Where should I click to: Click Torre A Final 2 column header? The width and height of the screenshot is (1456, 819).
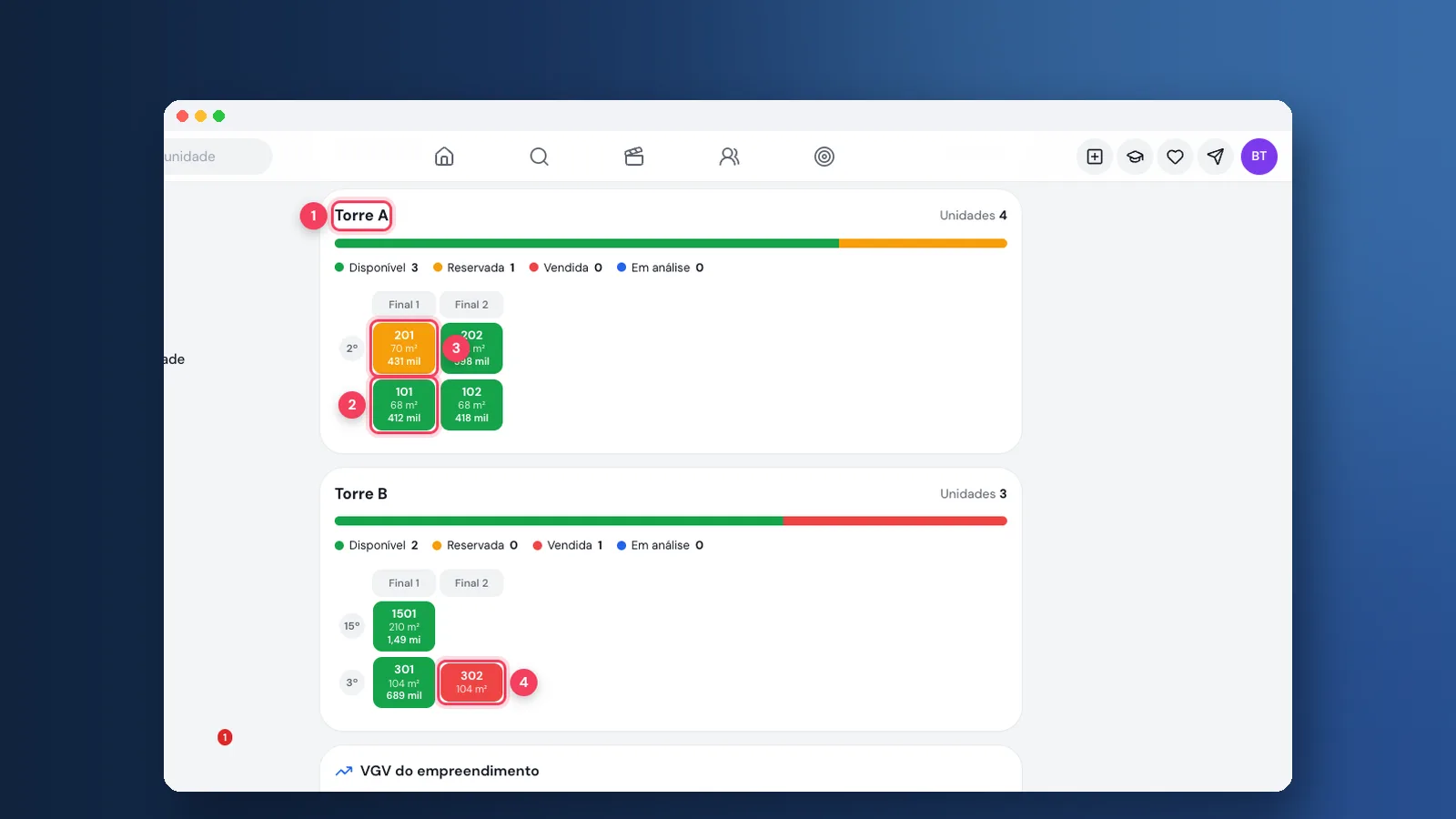pos(471,305)
